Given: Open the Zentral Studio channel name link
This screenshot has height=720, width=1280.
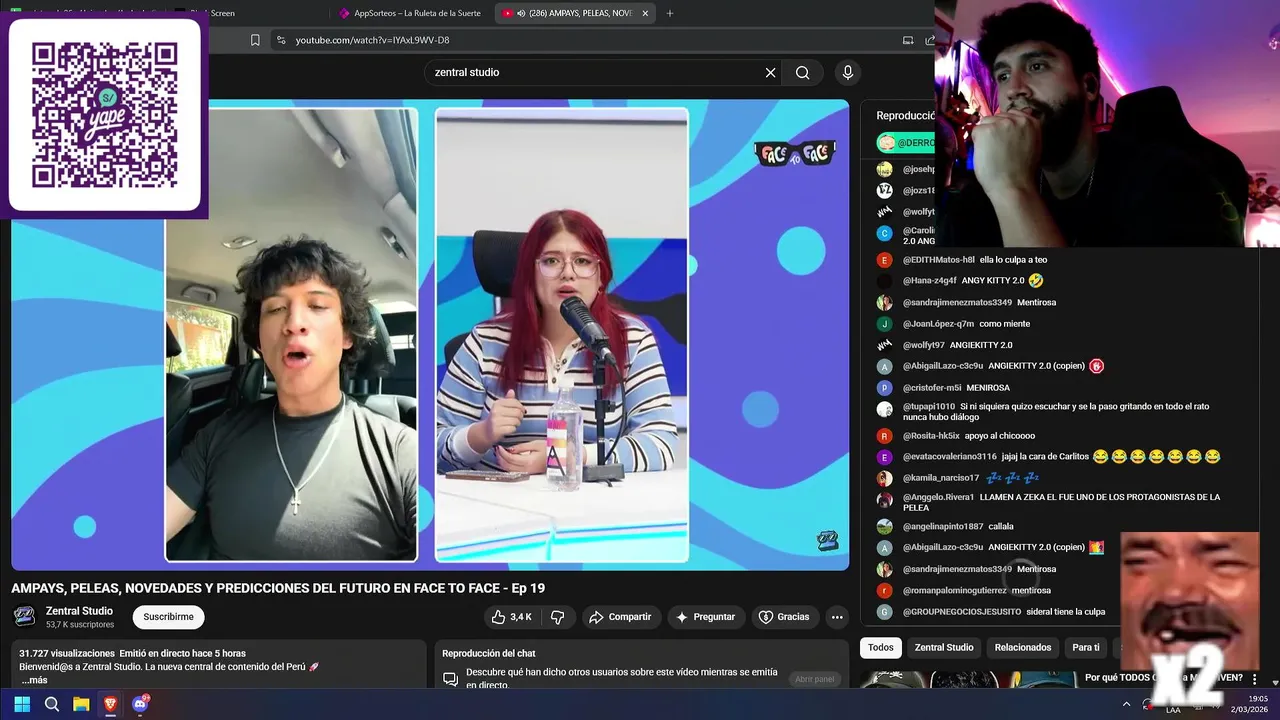Looking at the screenshot, I should coord(79,611).
